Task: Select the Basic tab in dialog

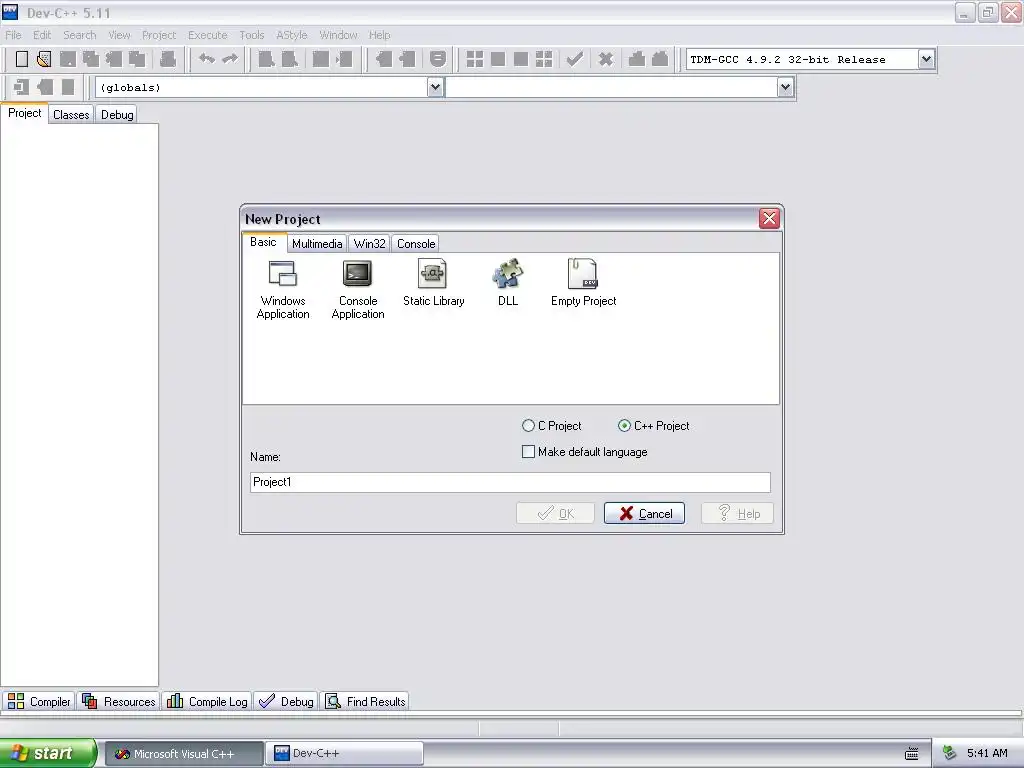Action: (263, 242)
